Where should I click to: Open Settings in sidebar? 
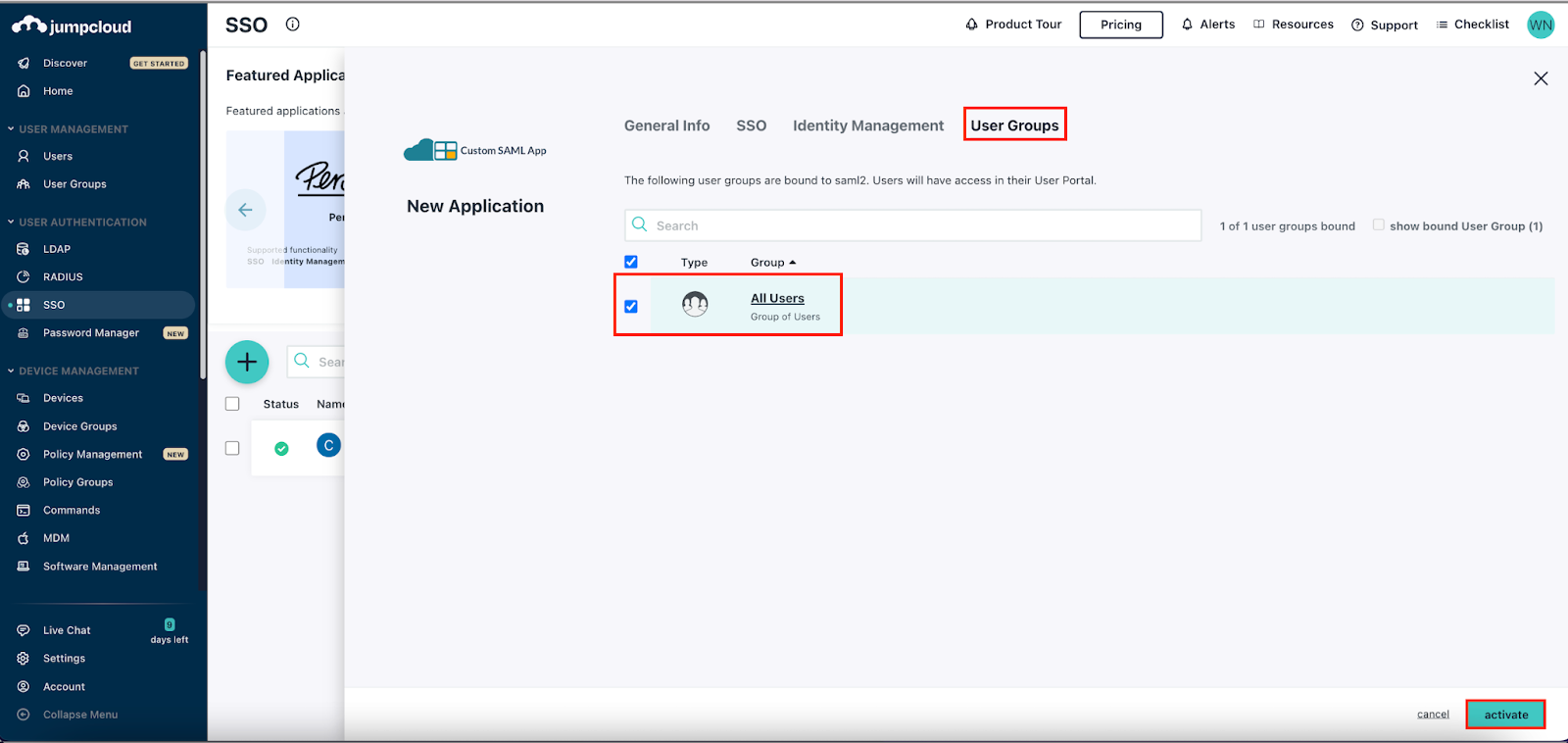coord(64,659)
